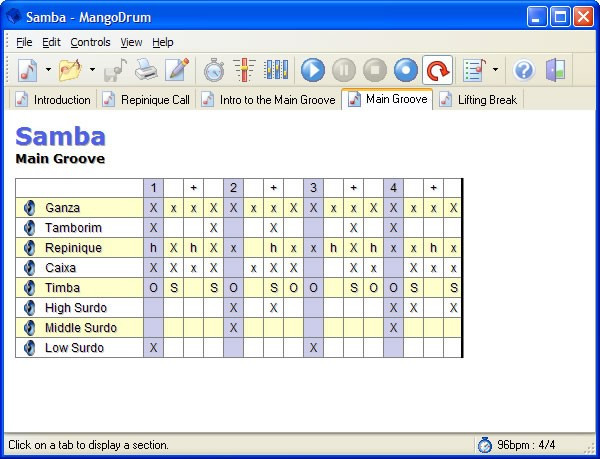The width and height of the screenshot is (600, 459).
Task: Open the volume slider icon
Action: tap(244, 70)
